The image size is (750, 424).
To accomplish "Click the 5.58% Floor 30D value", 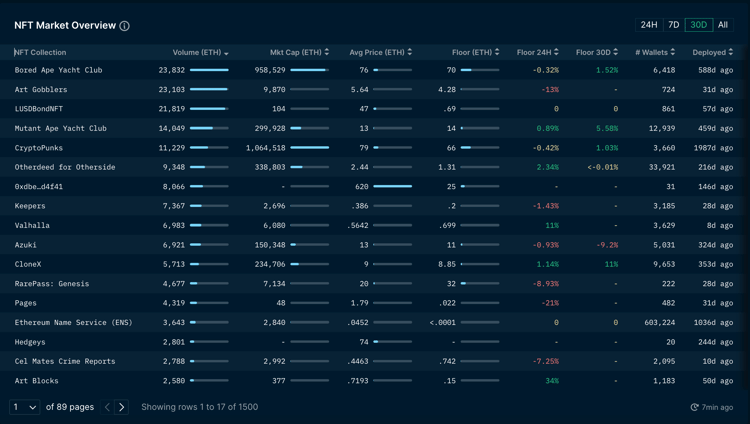I will (607, 128).
